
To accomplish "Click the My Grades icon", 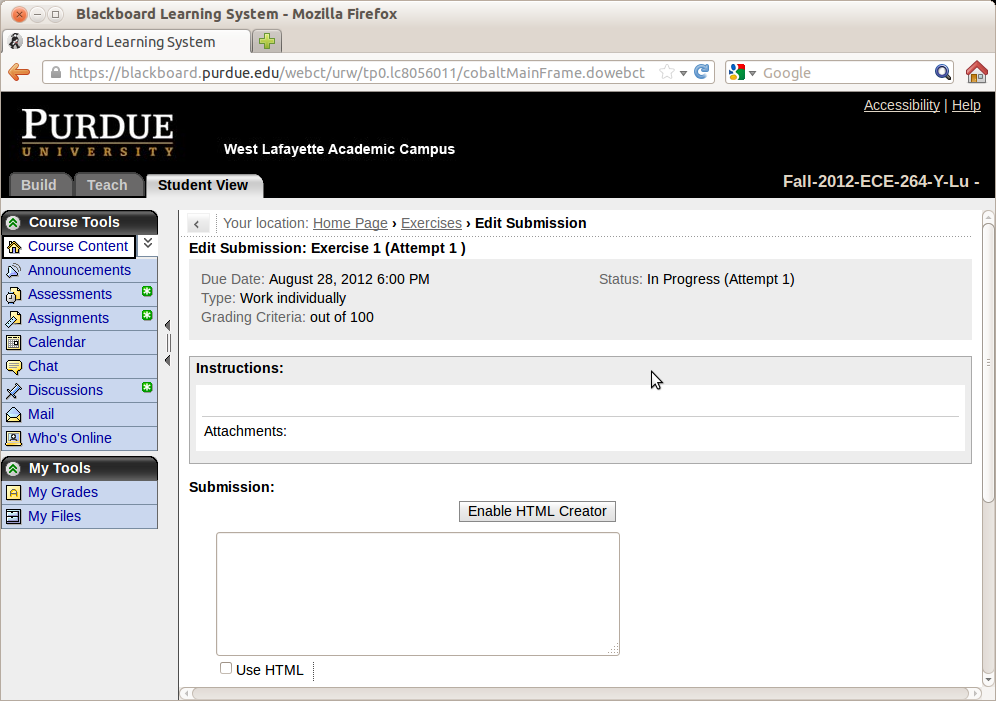I will pos(14,492).
